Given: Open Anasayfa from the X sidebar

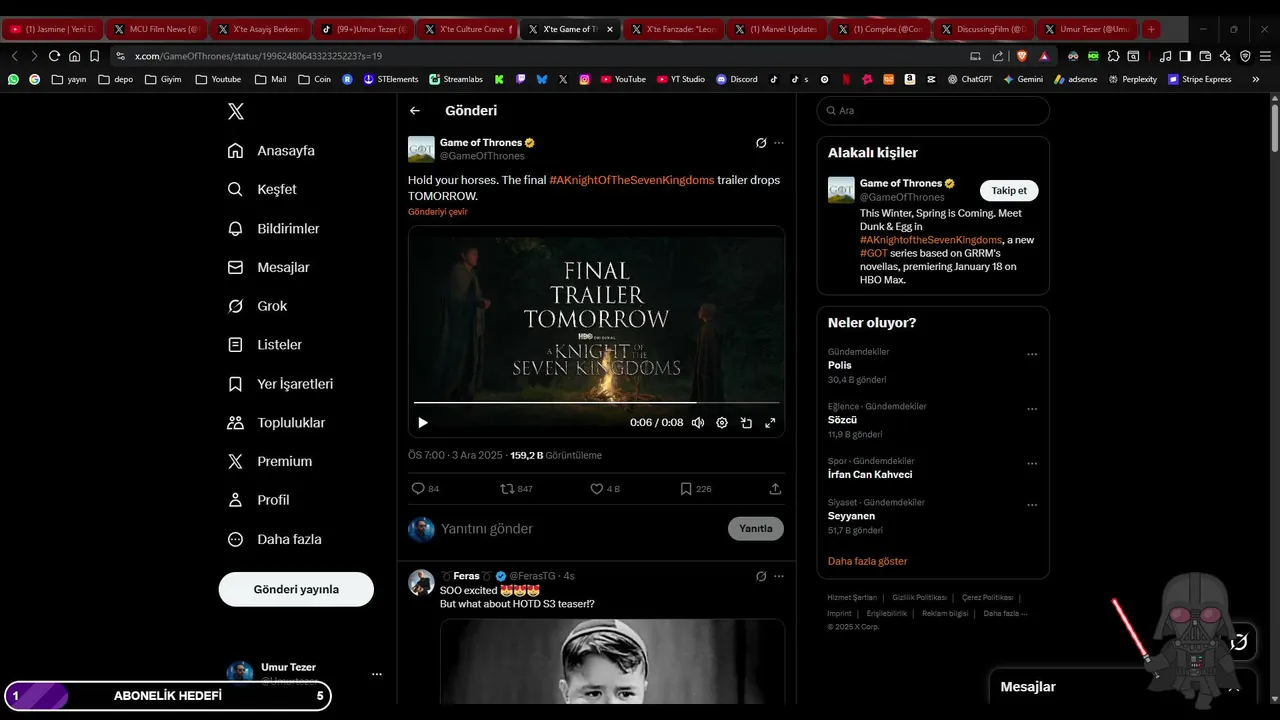Looking at the screenshot, I should (271, 151).
